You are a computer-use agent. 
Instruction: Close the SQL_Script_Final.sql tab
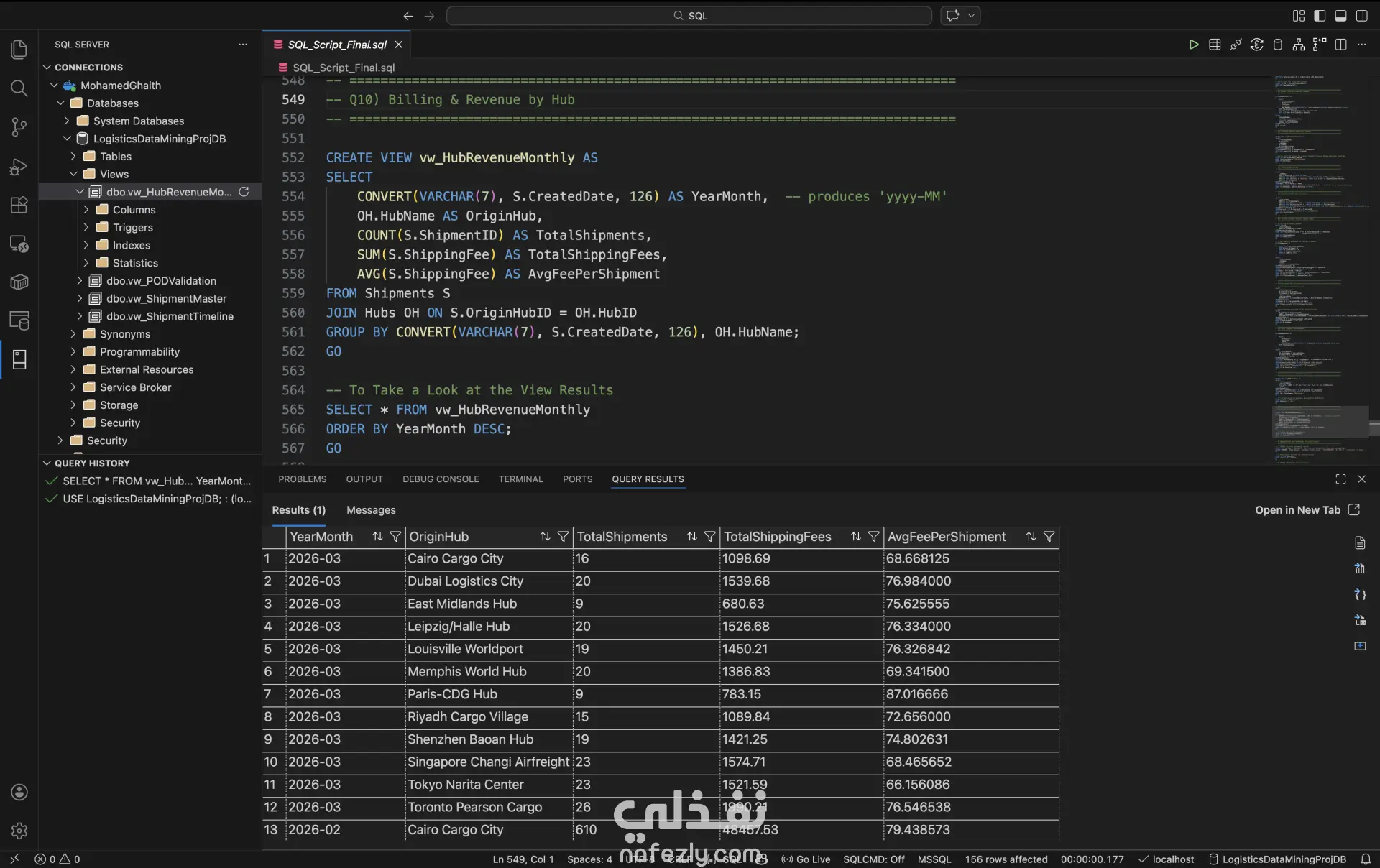(x=398, y=45)
